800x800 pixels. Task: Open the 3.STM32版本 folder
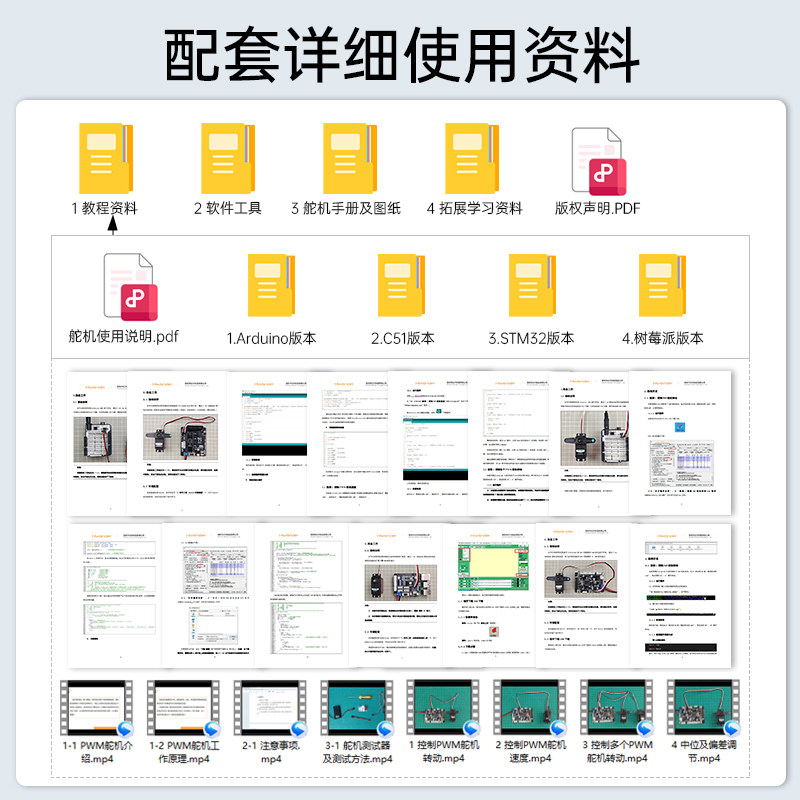point(532,285)
